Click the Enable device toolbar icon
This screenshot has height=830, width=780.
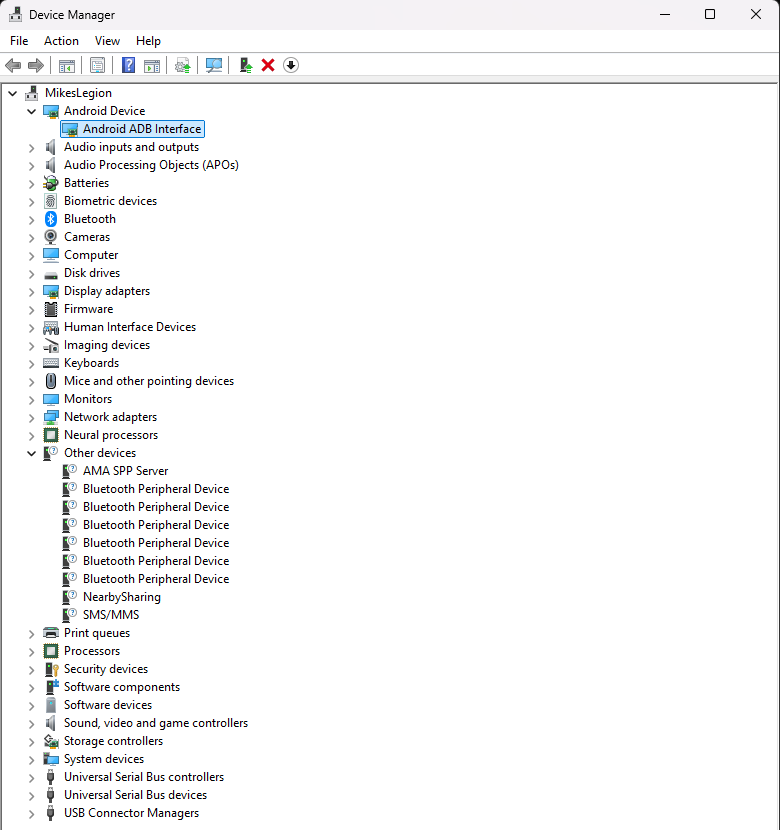pyautogui.click(x=246, y=65)
